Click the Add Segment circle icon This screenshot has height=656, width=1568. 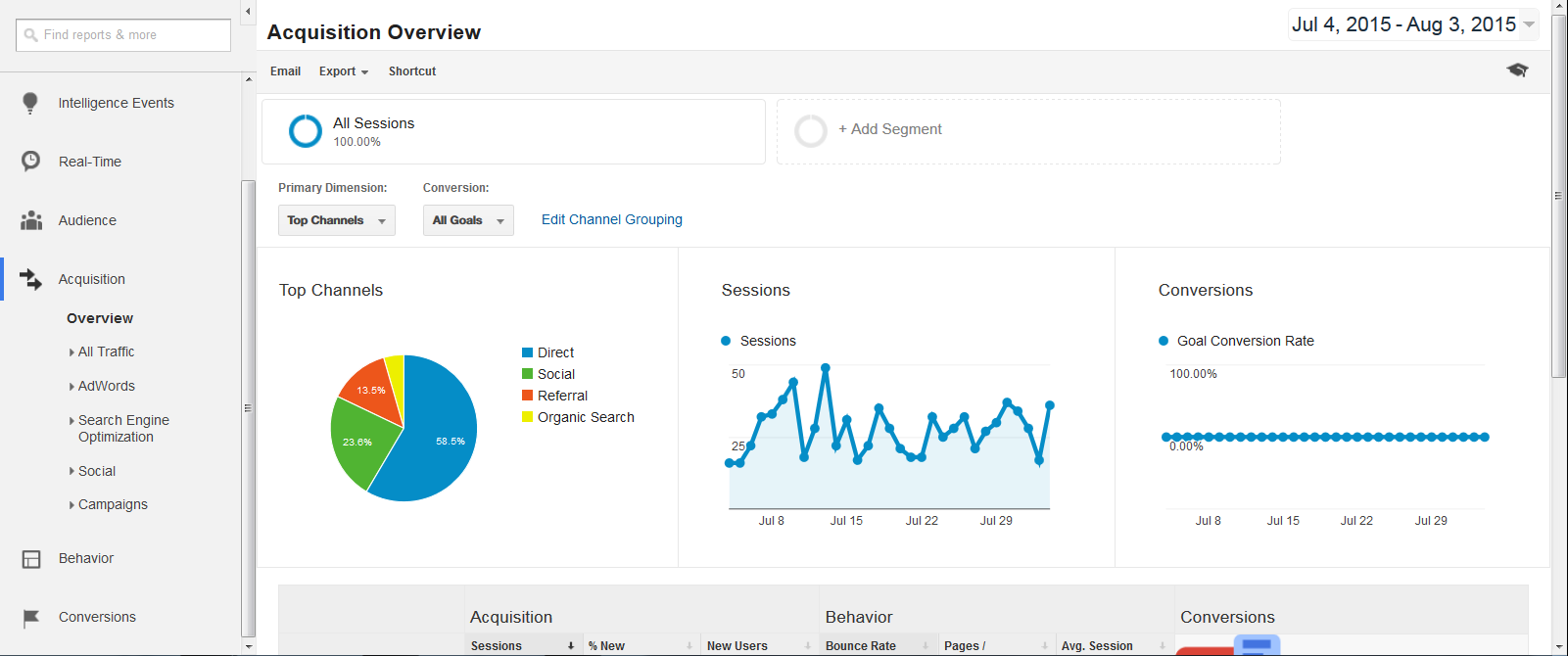(811, 130)
